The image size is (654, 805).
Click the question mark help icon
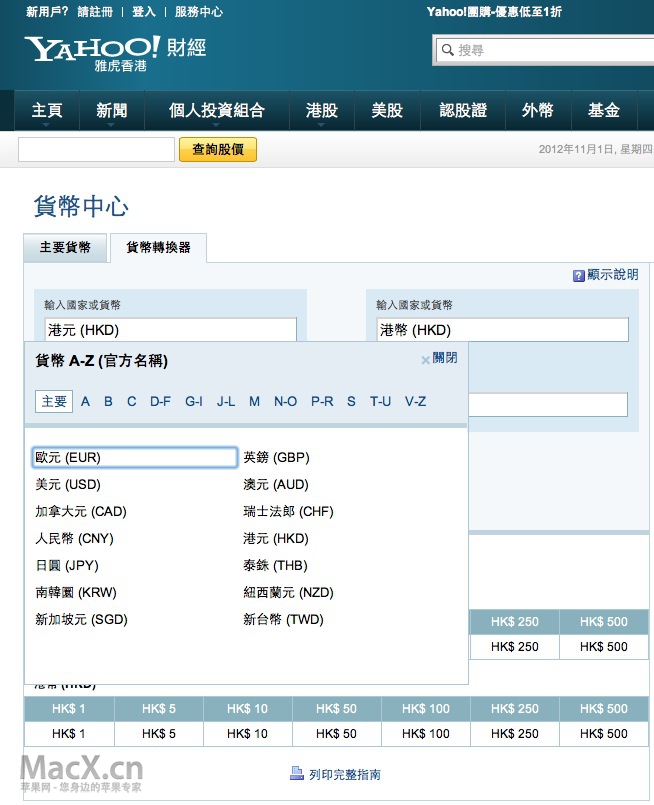click(579, 276)
